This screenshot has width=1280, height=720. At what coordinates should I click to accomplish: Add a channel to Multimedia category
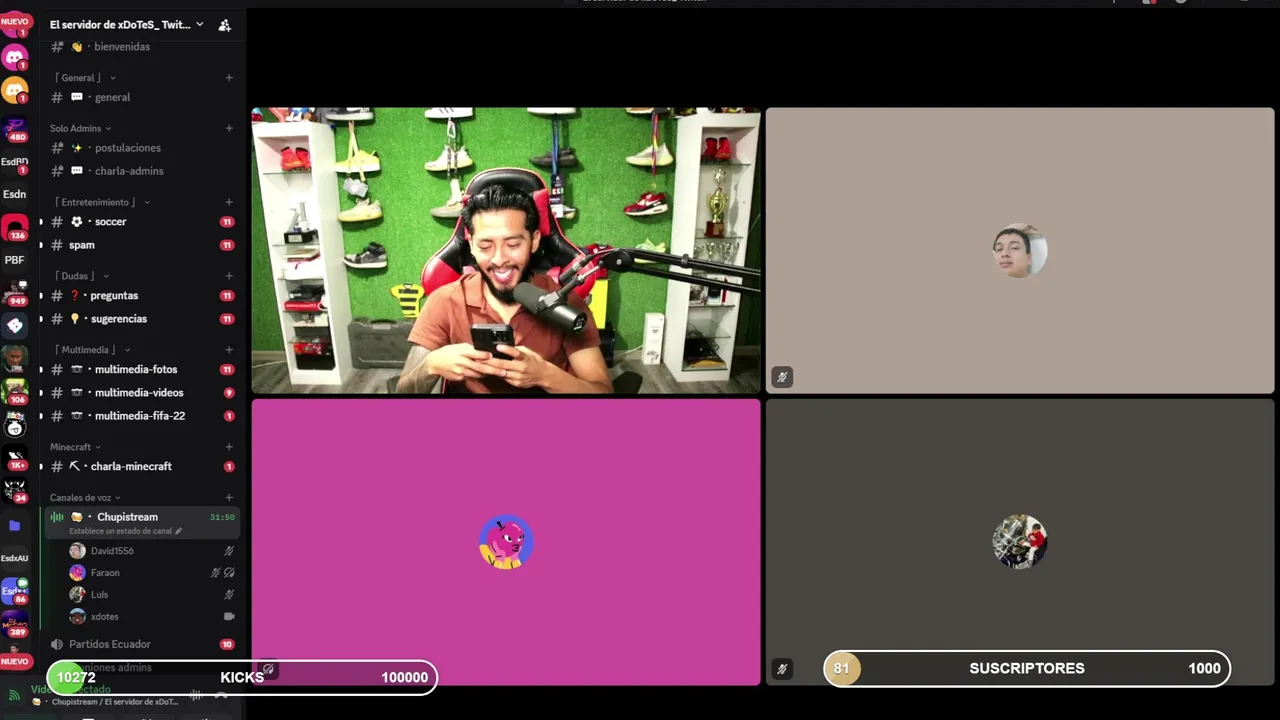[x=229, y=350]
